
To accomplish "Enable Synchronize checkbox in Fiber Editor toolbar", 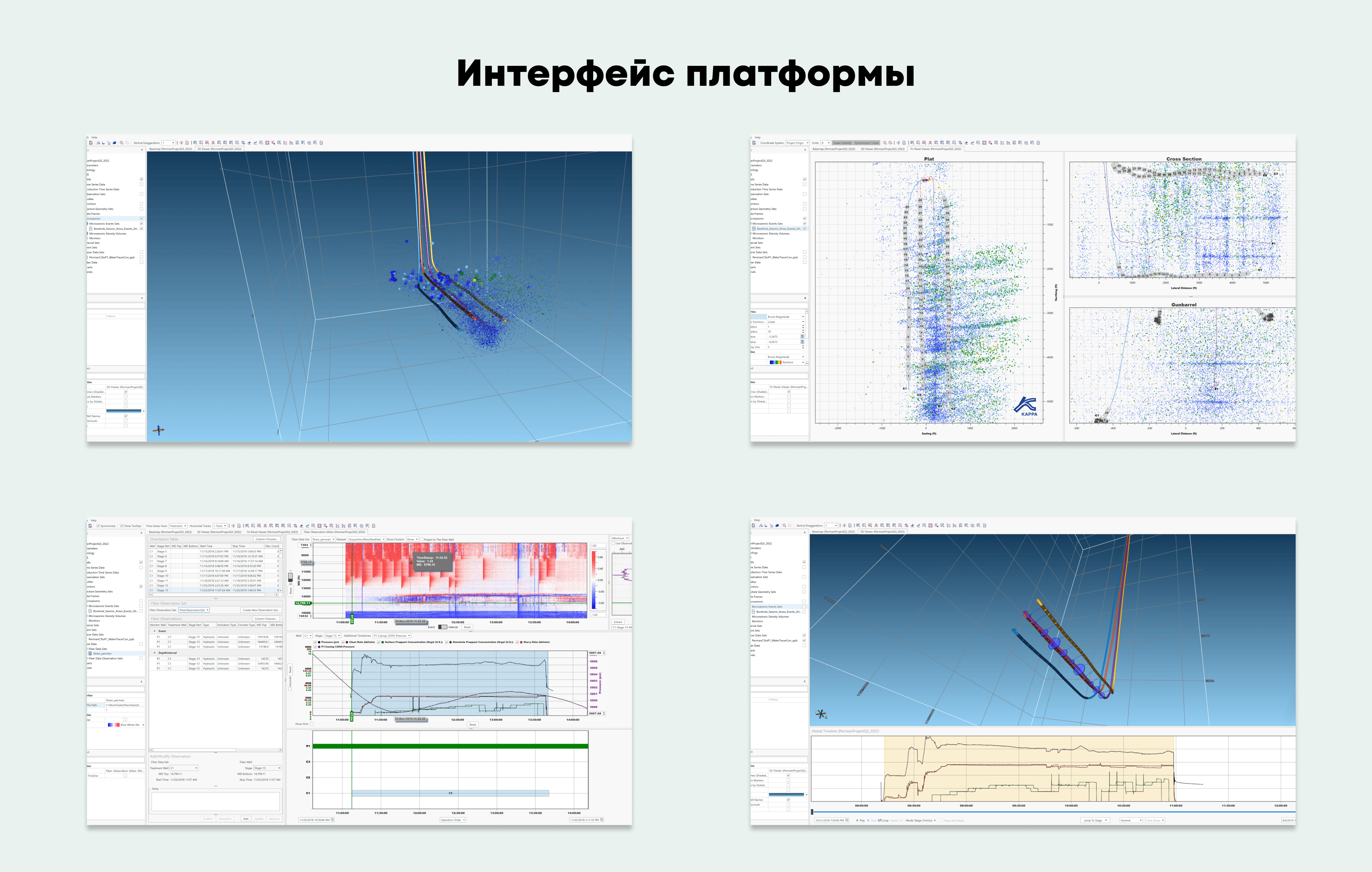I will click(x=98, y=526).
